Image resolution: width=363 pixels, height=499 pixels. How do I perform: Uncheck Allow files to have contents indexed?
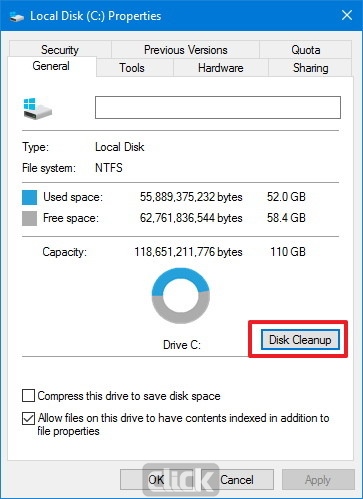[x=28, y=418]
